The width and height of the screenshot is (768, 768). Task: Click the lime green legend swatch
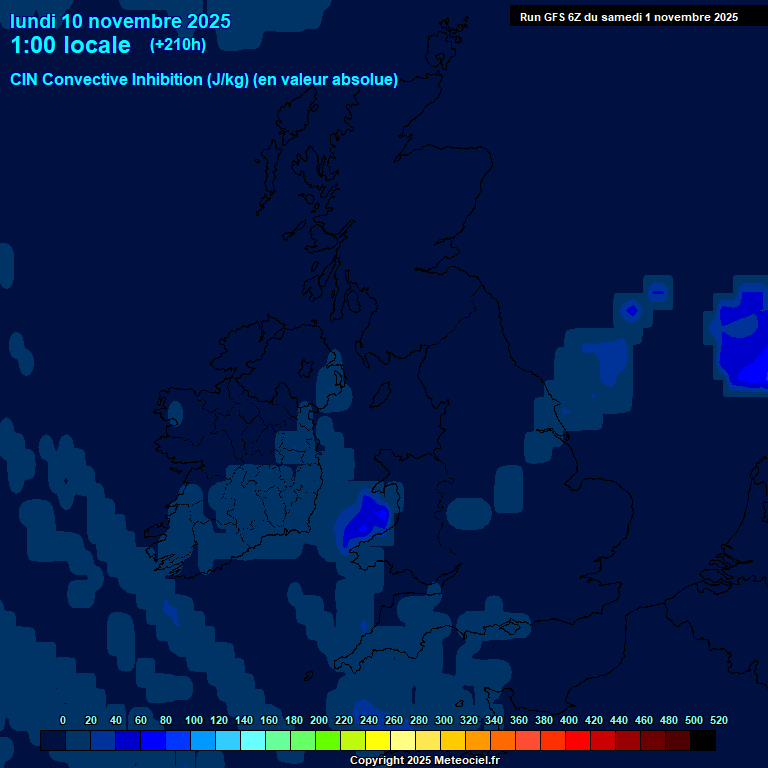[x=327, y=741]
